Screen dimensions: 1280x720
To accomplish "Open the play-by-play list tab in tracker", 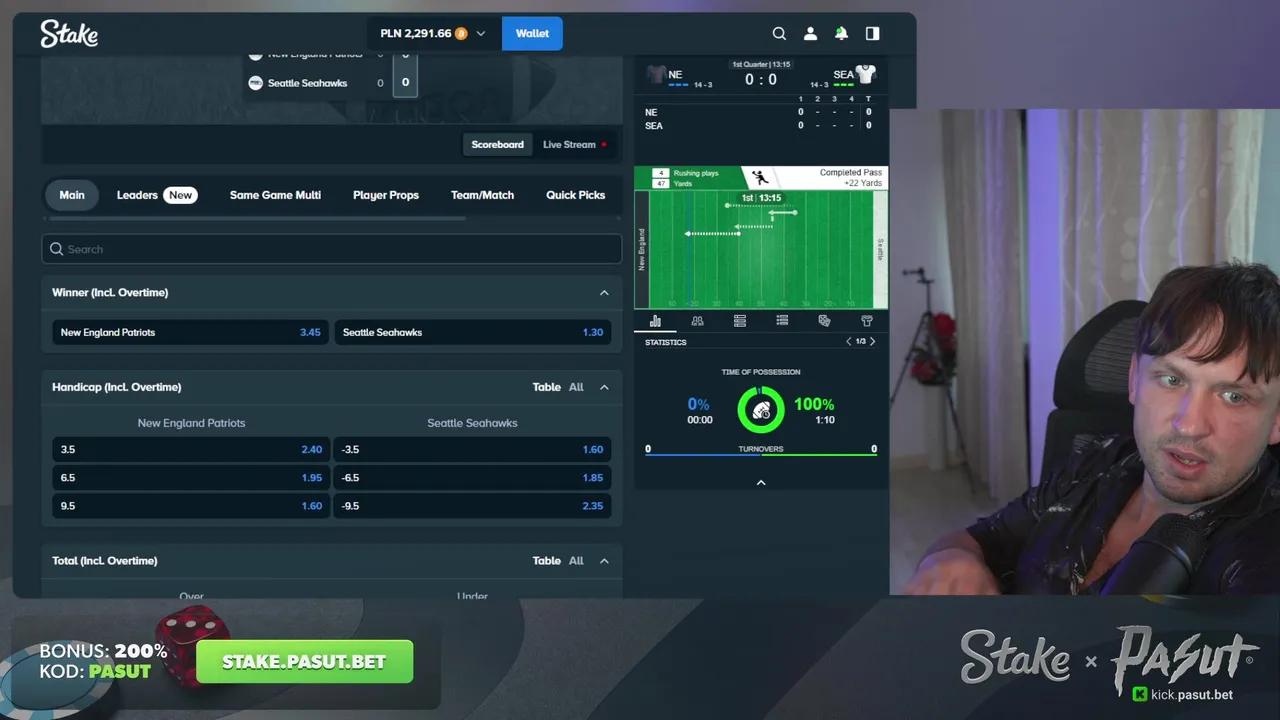I will 782,321.
